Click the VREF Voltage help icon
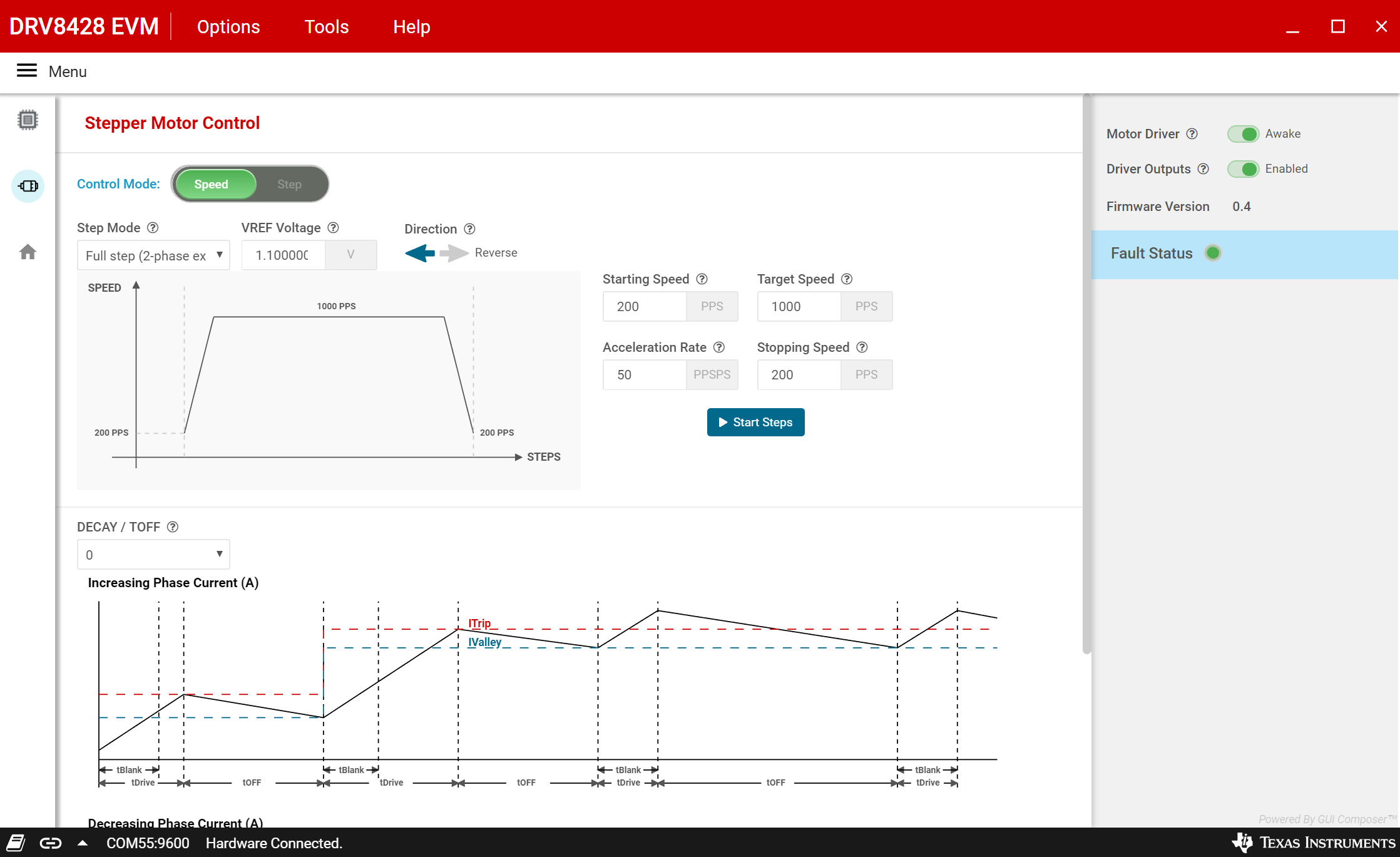Screen dimensions: 1400x857 (334, 228)
